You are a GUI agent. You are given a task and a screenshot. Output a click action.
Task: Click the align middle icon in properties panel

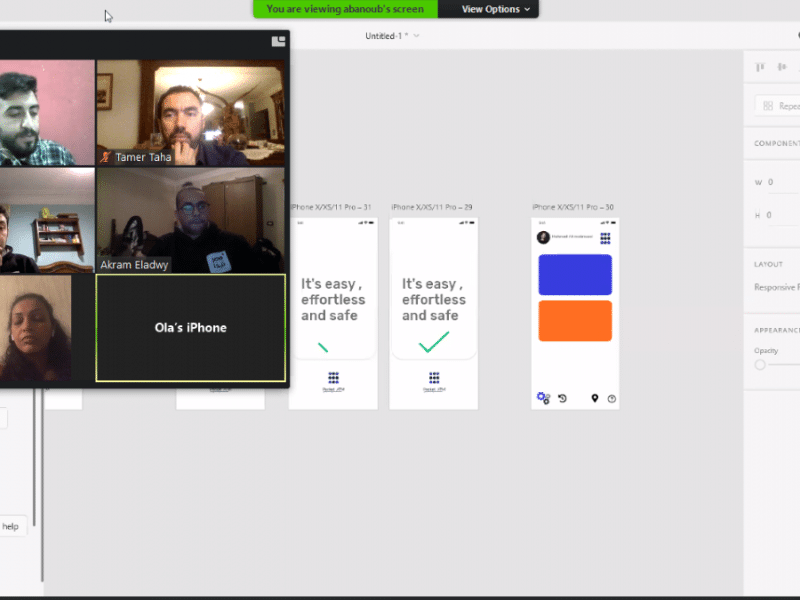(782, 67)
